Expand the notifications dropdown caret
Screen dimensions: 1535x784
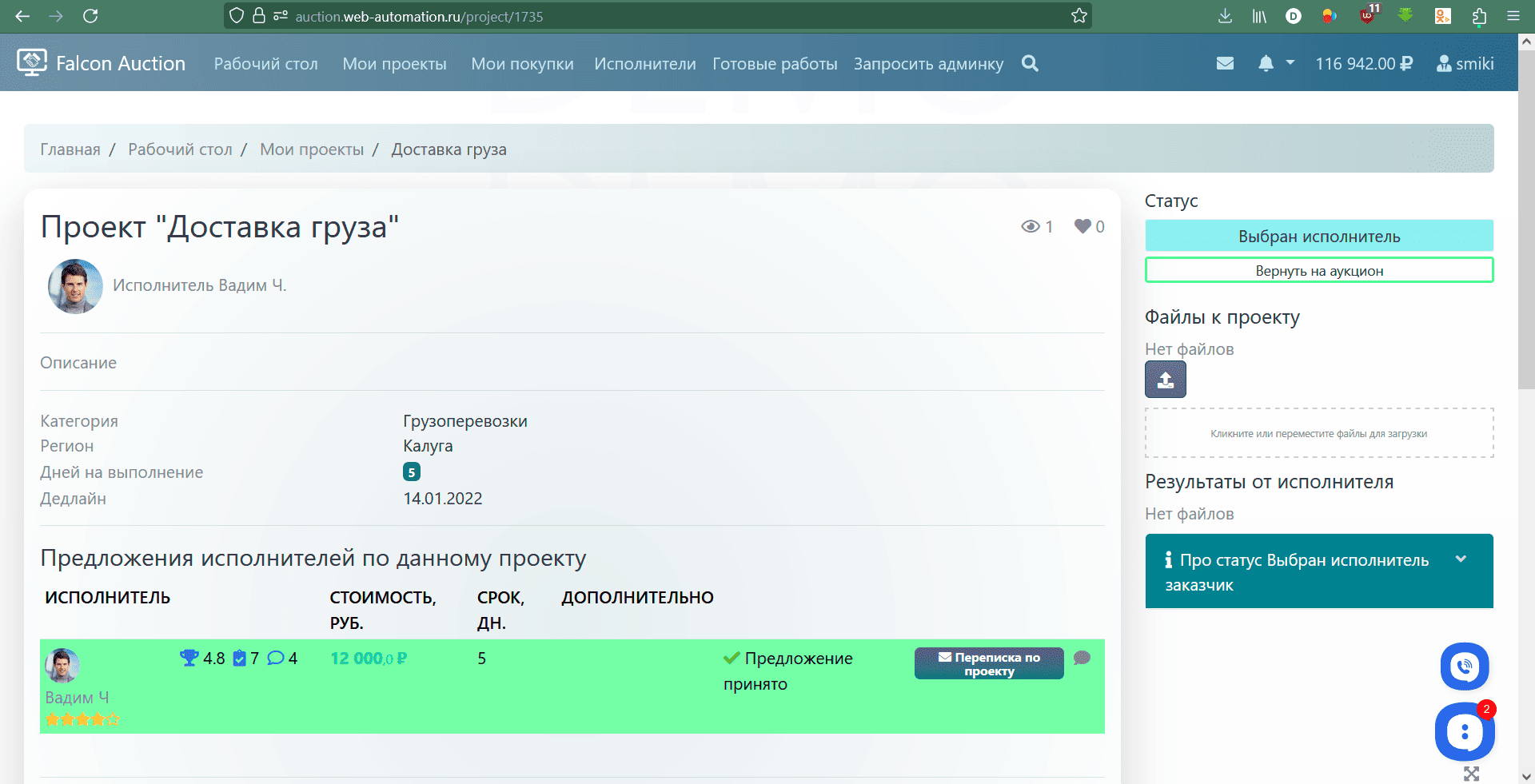[1290, 62]
